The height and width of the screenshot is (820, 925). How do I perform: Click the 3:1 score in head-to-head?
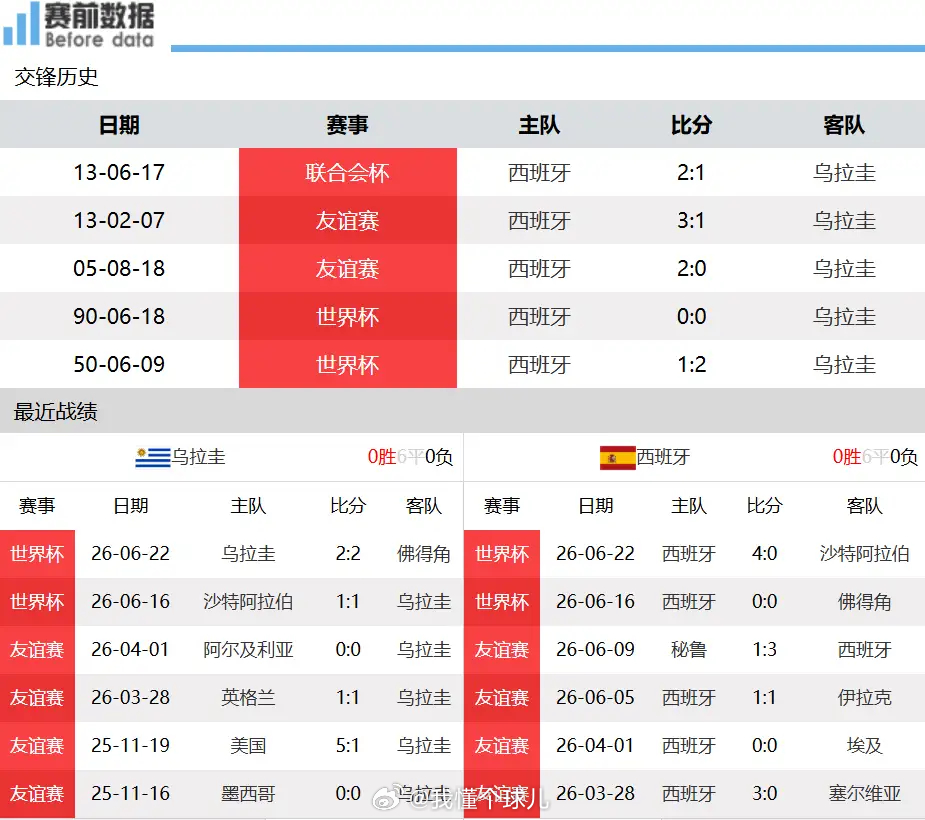tap(691, 221)
